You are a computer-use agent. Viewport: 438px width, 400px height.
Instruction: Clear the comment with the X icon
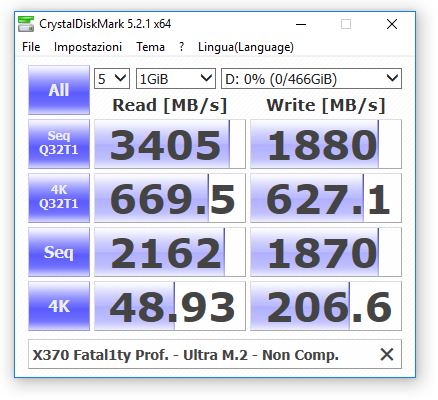click(387, 354)
